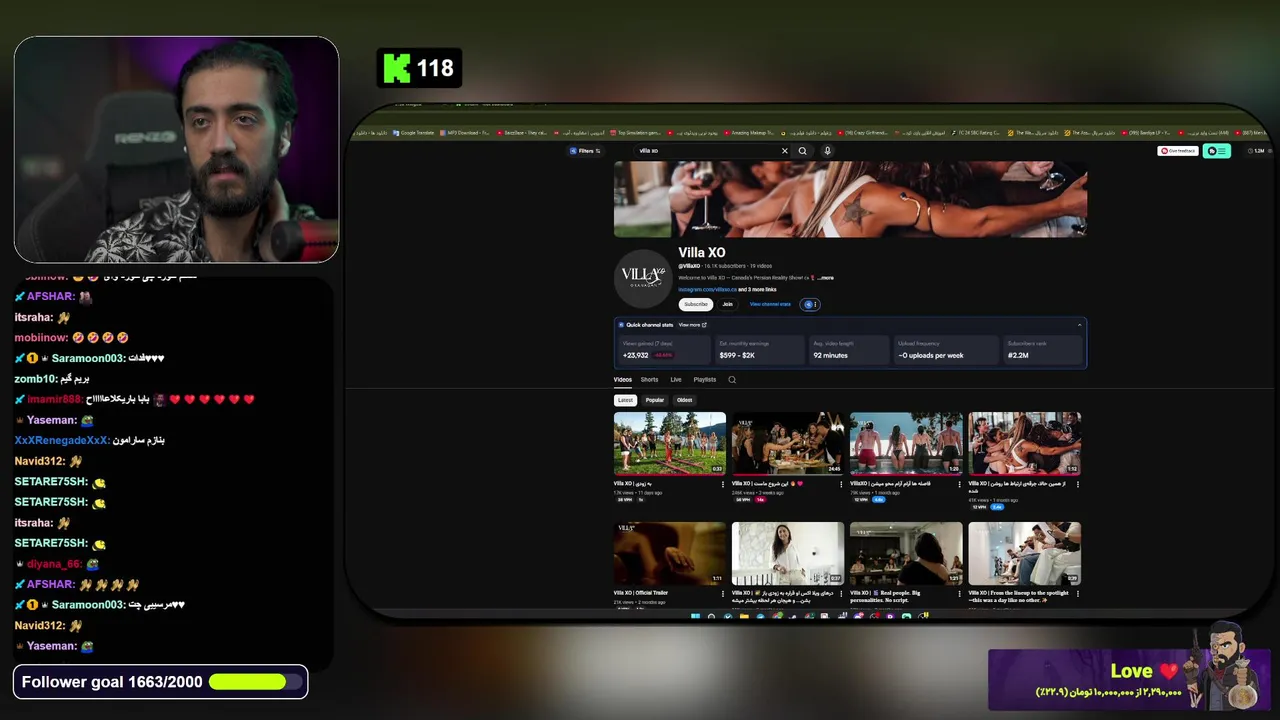The height and width of the screenshot is (720, 1280).
Task: Open the FC 24 SBC Rating bookmark
Action: click(x=975, y=133)
